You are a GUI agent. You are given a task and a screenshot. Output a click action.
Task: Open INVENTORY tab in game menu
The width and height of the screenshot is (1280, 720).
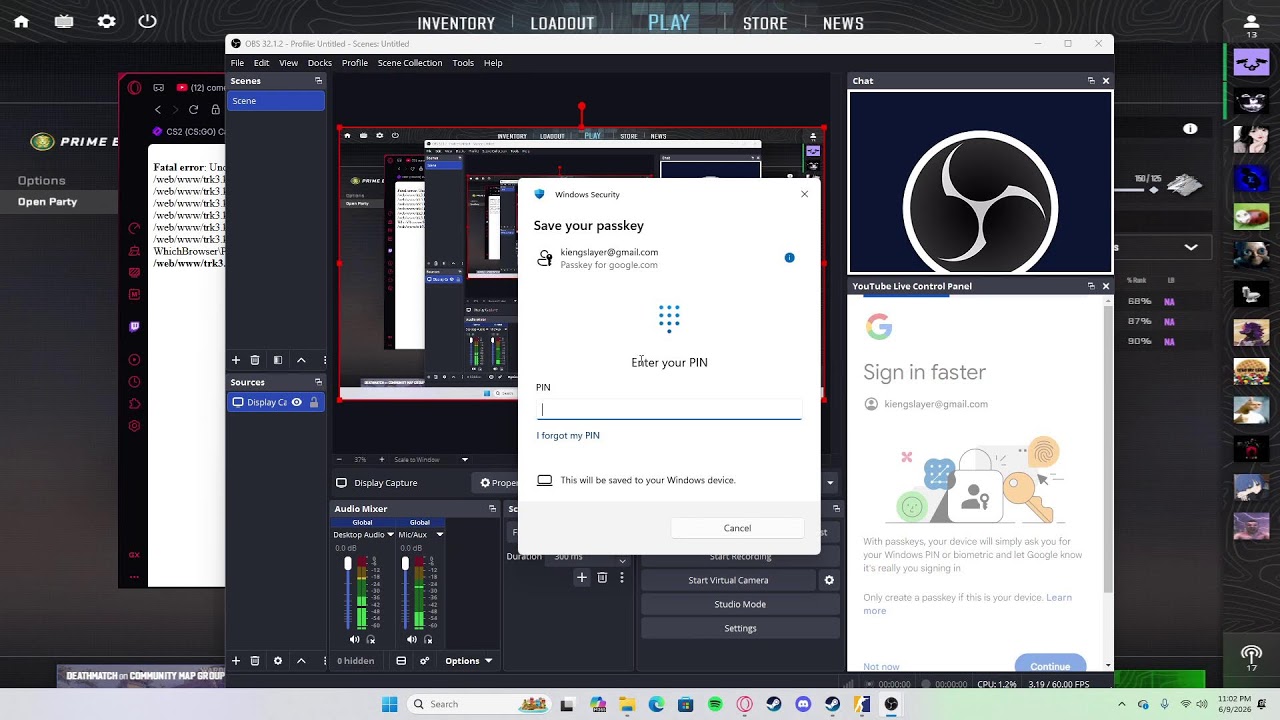(x=456, y=24)
